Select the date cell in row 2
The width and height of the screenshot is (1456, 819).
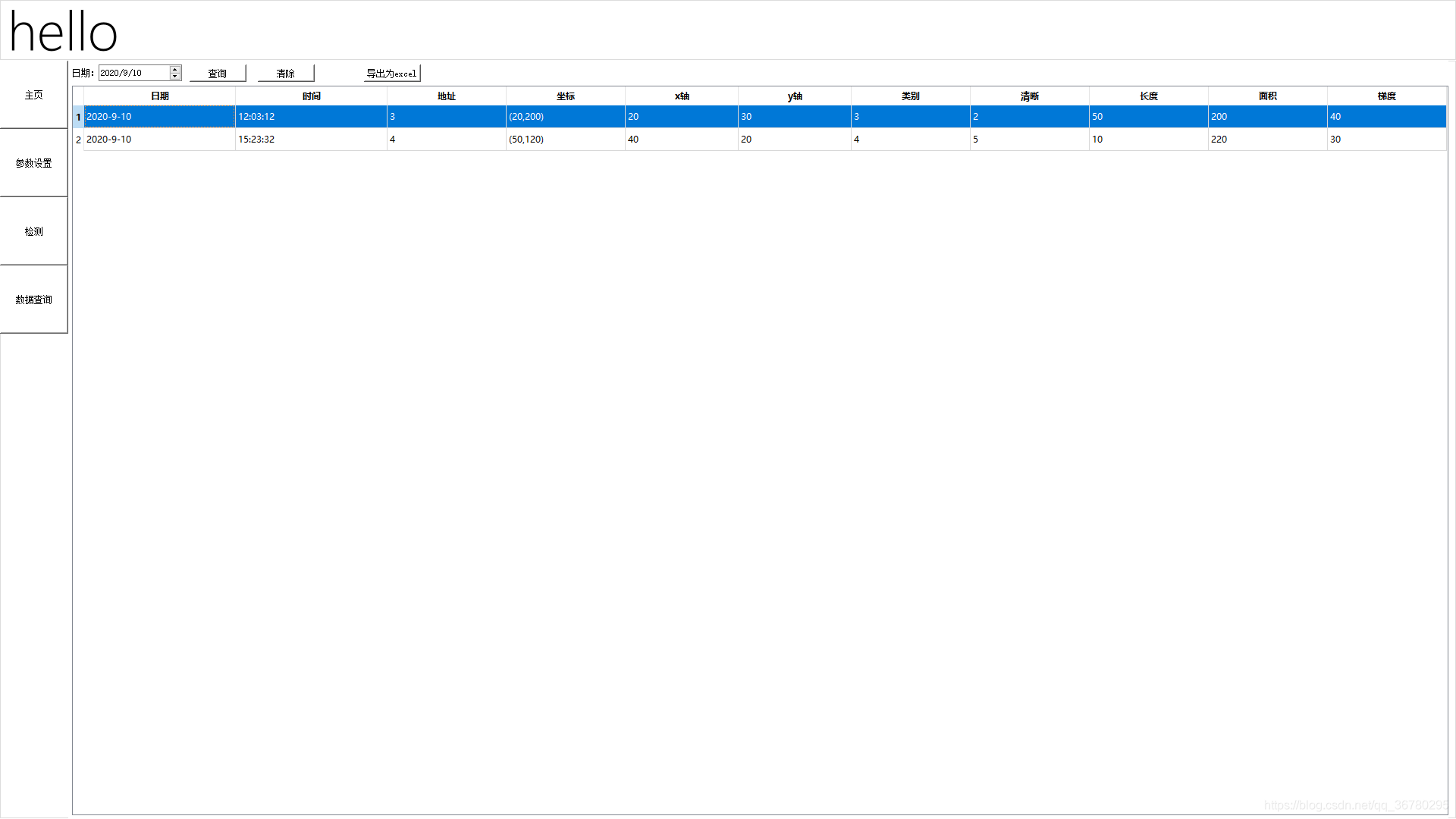159,140
